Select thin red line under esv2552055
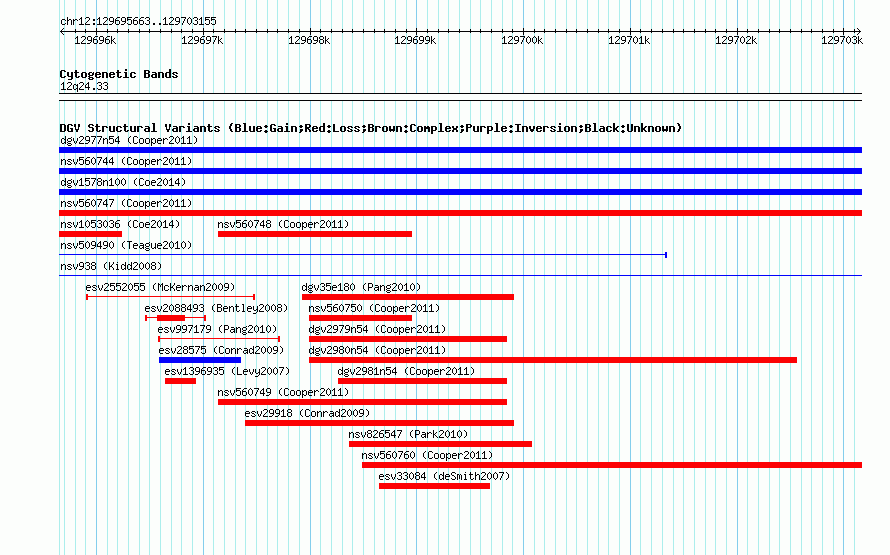Screen dimensions: 890x555 (x=170, y=297)
